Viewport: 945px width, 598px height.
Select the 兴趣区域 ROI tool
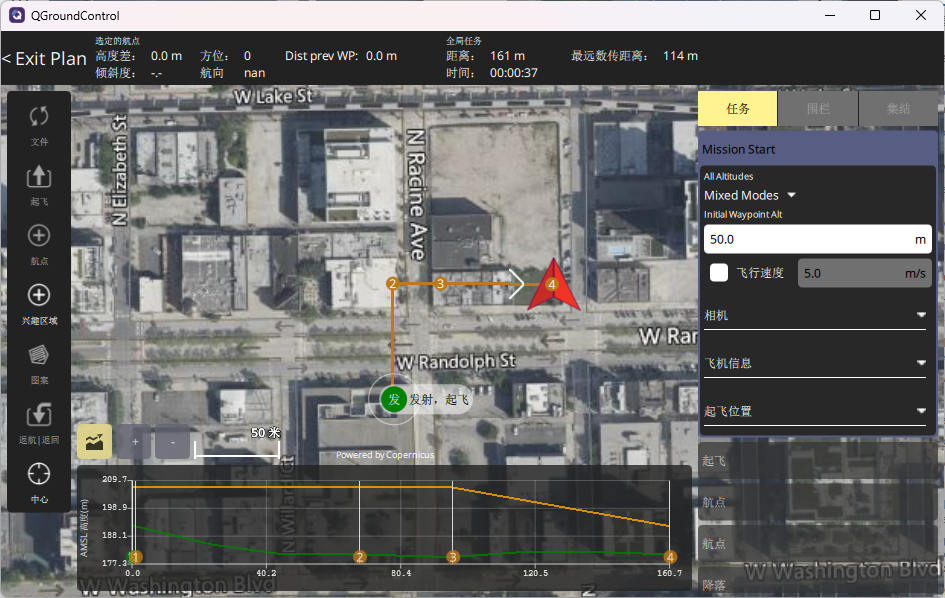click(39, 304)
